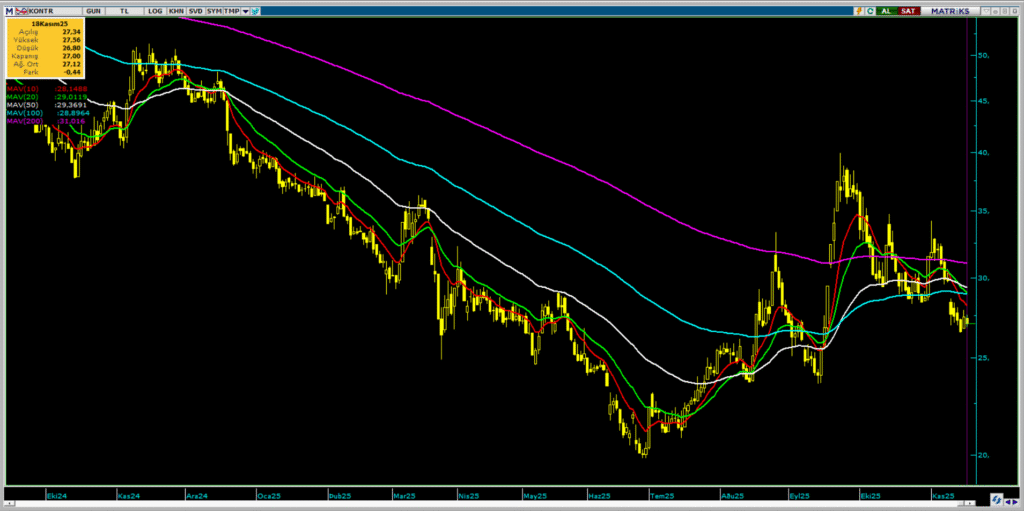Click the blue butterfly icon in toolbar
This screenshot has height=511, width=1024.
click(x=258, y=10)
